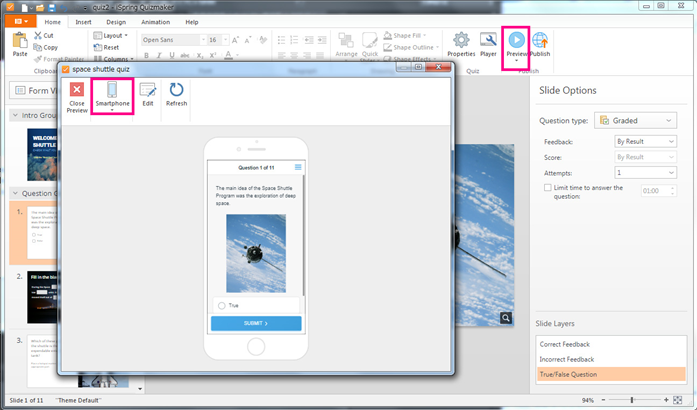Click the save icon in the quick access bar
This screenshot has width=697, height=410.
(52, 7)
